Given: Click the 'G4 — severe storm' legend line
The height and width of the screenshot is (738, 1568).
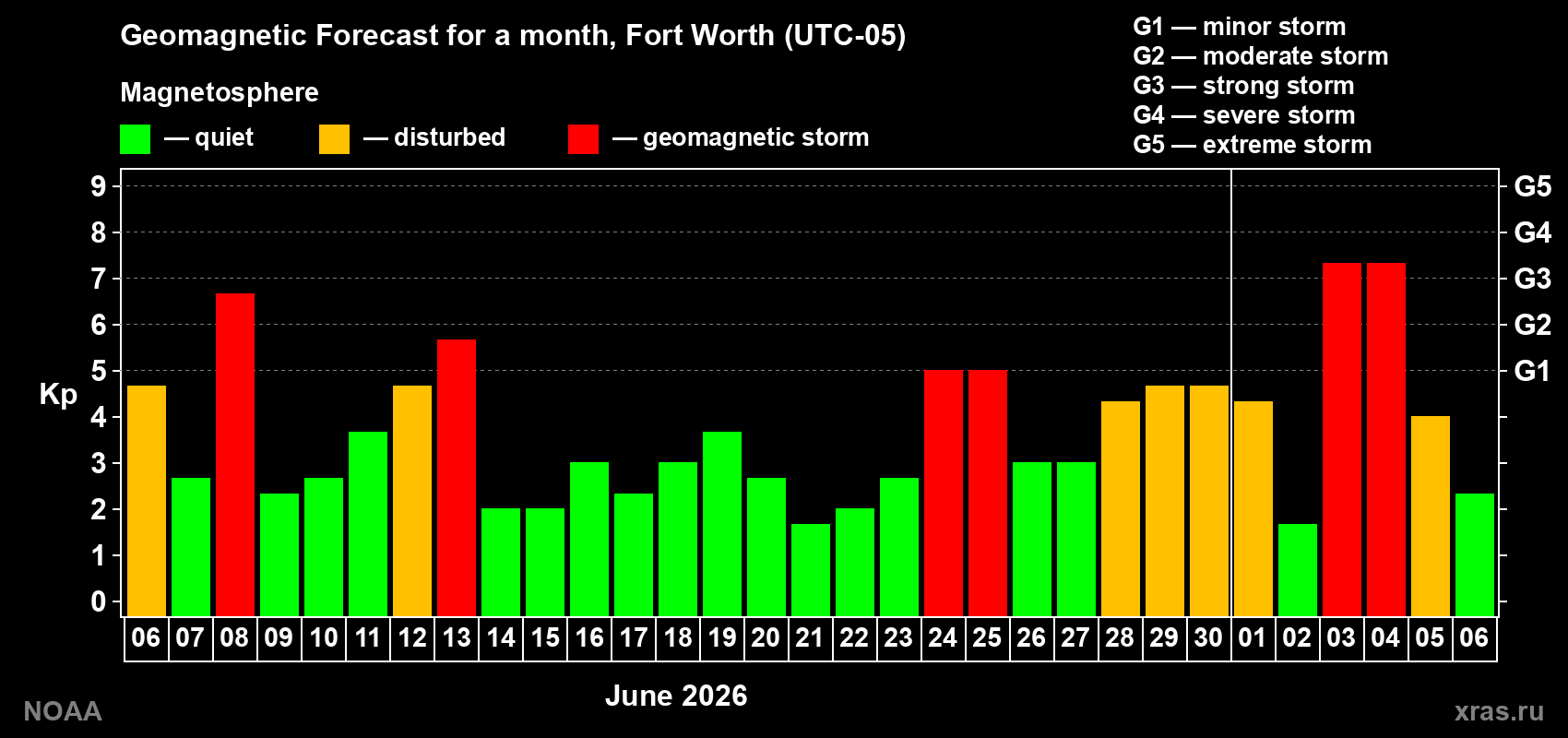Looking at the screenshot, I should [x=1244, y=115].
